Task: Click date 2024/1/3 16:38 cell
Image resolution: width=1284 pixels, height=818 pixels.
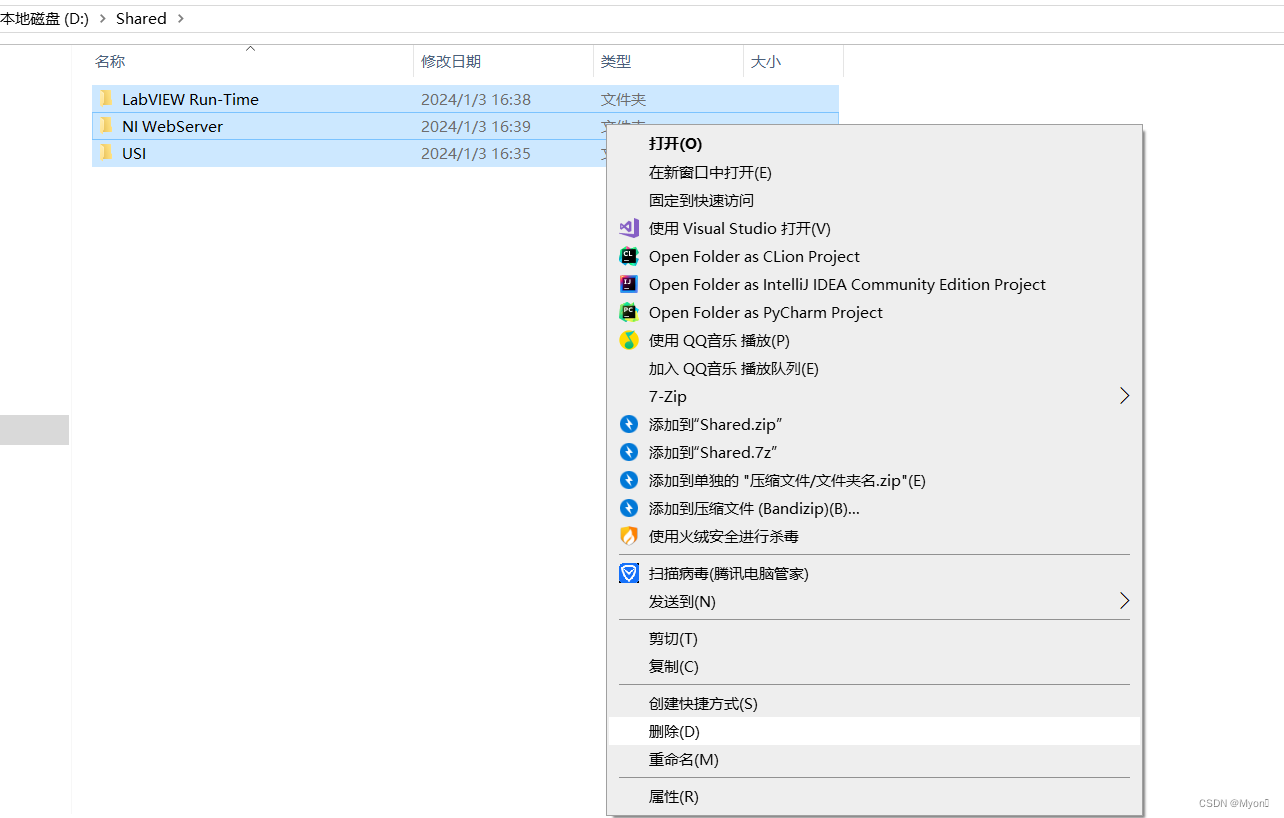Action: click(x=476, y=99)
